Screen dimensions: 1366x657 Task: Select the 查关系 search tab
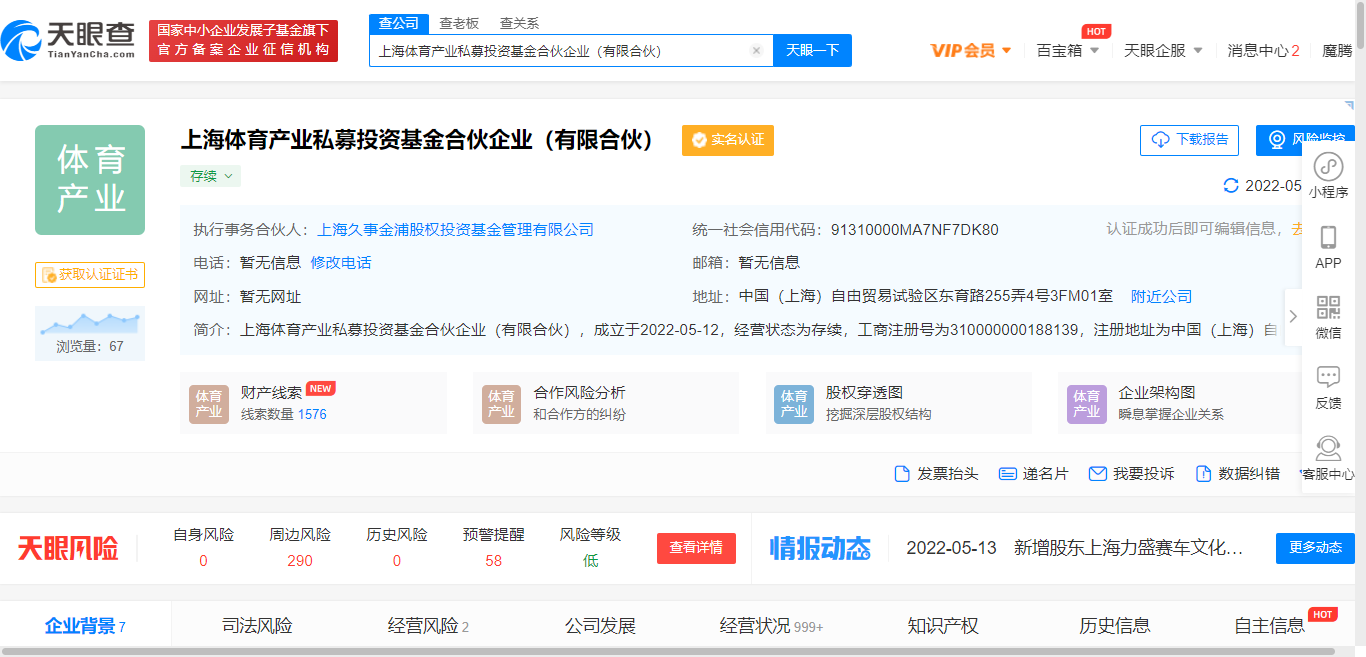pos(519,24)
